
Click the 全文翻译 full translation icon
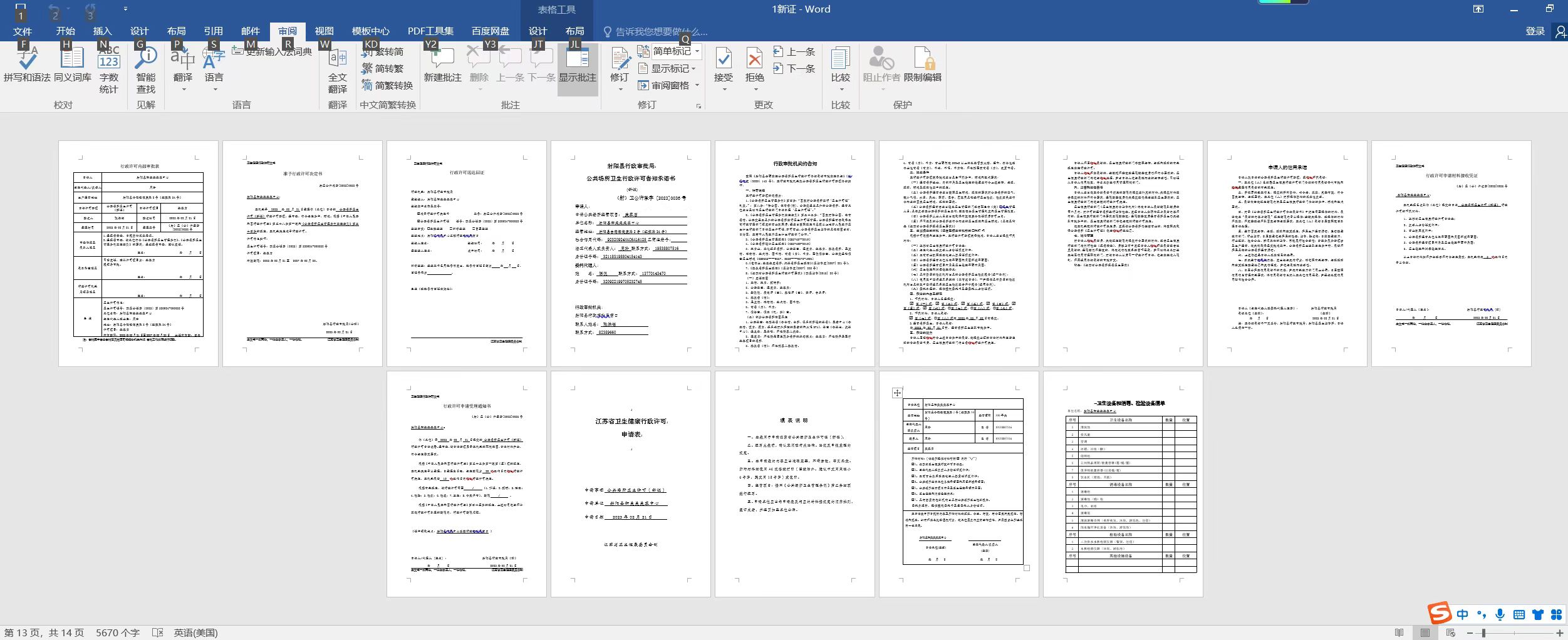pyautogui.click(x=337, y=69)
